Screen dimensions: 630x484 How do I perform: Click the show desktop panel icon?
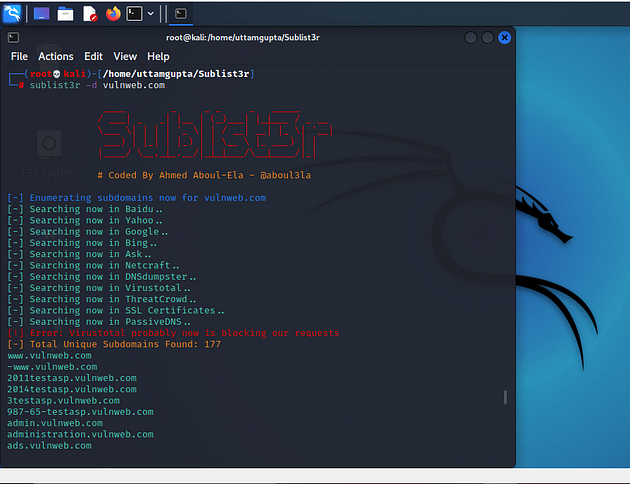click(x=41, y=14)
